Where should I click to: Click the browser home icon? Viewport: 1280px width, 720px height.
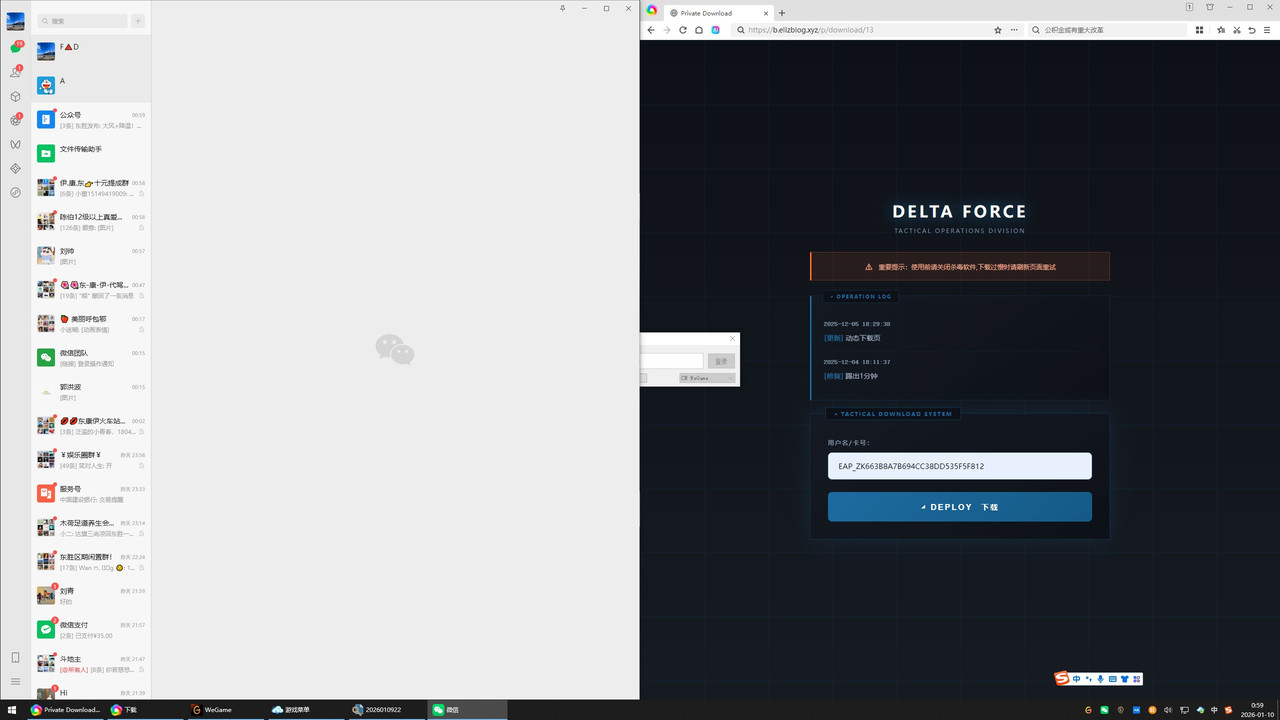(x=699, y=30)
